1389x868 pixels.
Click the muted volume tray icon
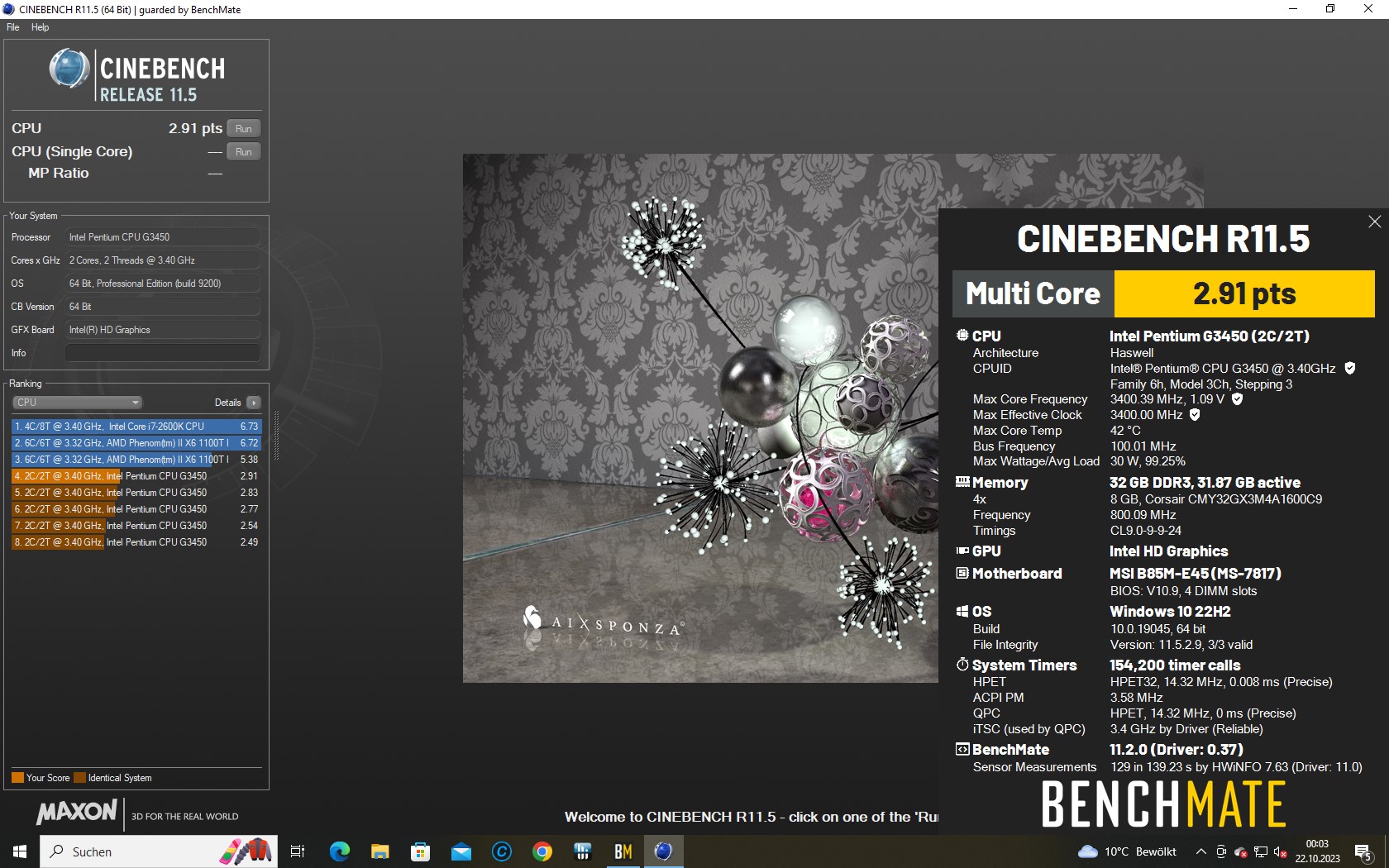point(1280,851)
